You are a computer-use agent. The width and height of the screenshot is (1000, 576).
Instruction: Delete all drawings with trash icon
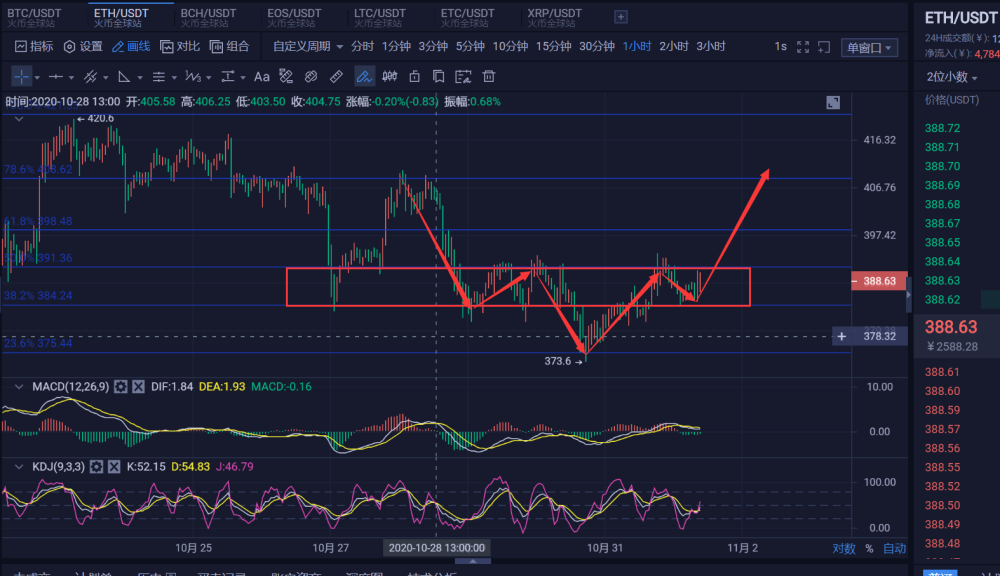[x=489, y=77]
